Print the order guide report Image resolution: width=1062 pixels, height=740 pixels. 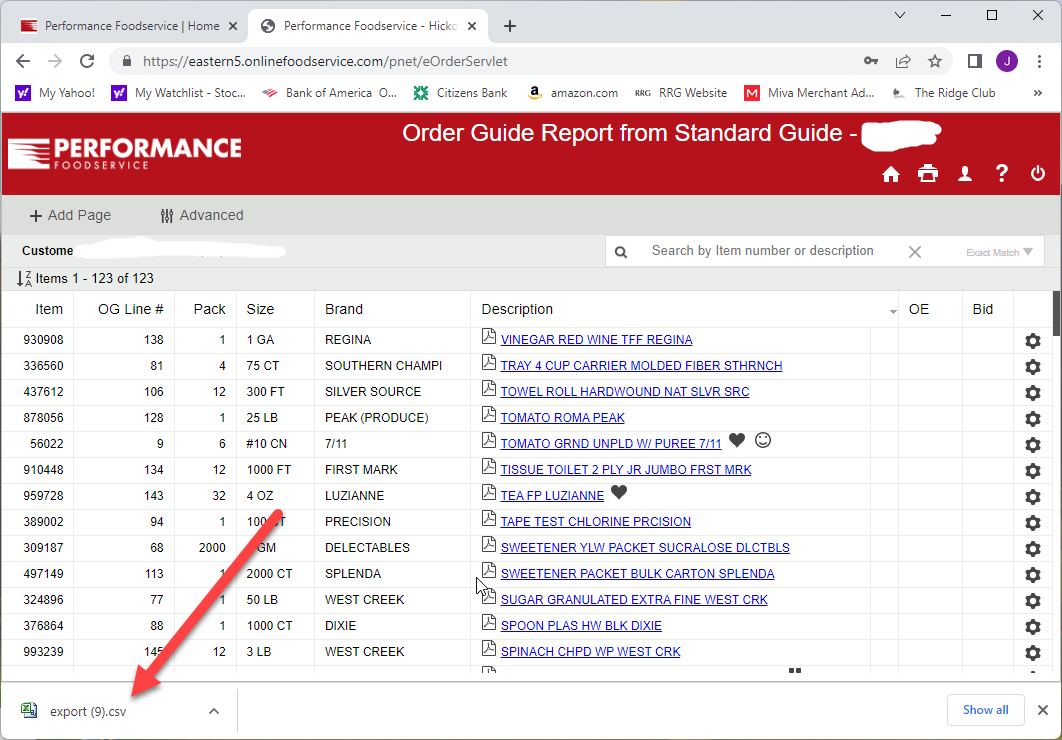pos(928,174)
